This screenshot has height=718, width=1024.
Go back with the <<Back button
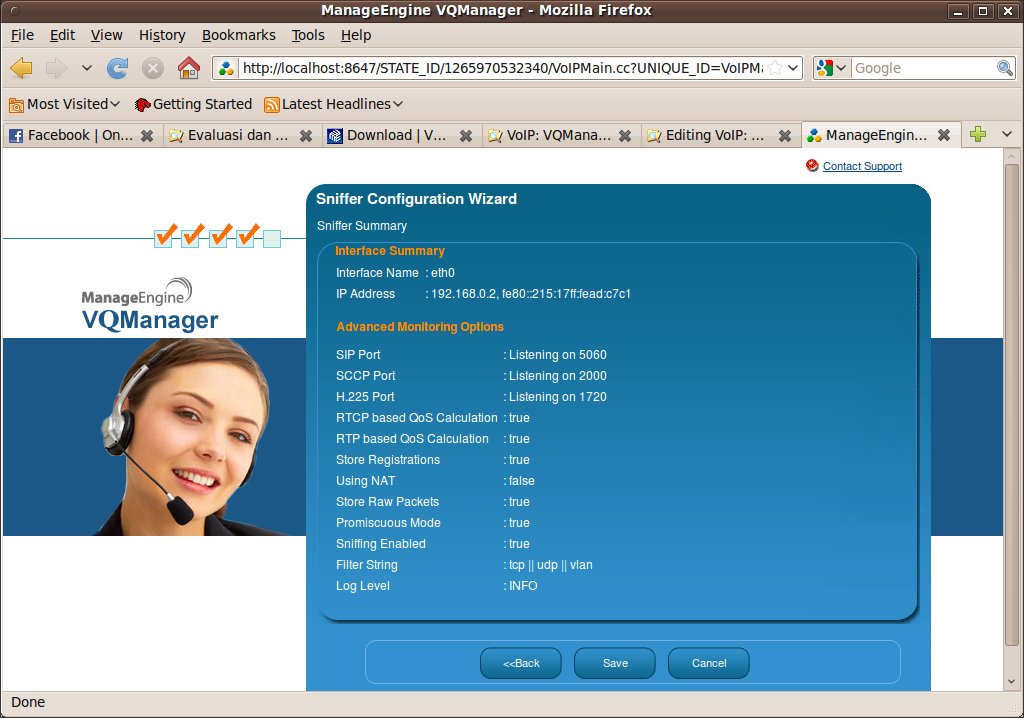521,663
